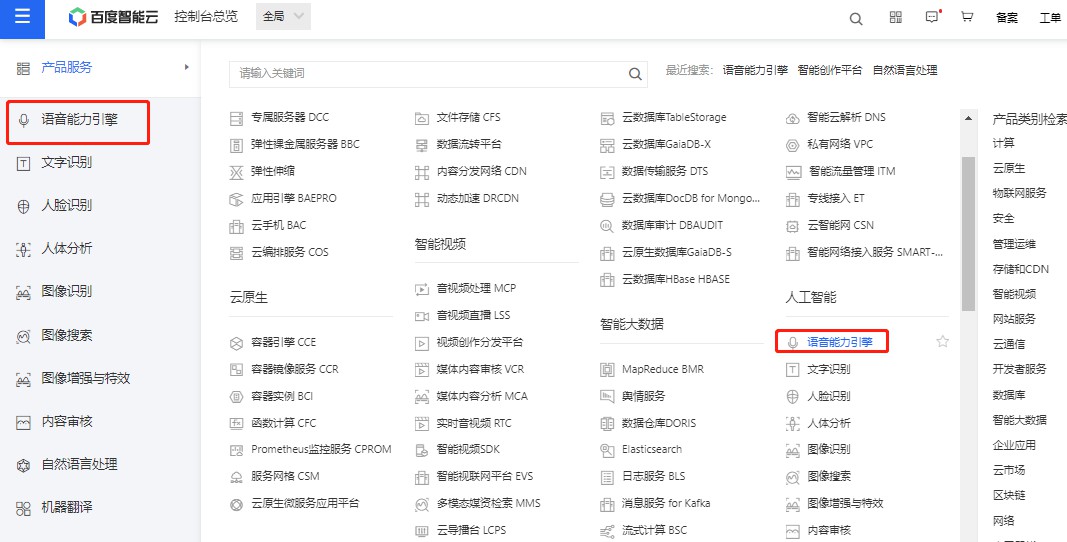1067x542 pixels.
Task: Open the 全局 region dropdown
Action: [283, 16]
